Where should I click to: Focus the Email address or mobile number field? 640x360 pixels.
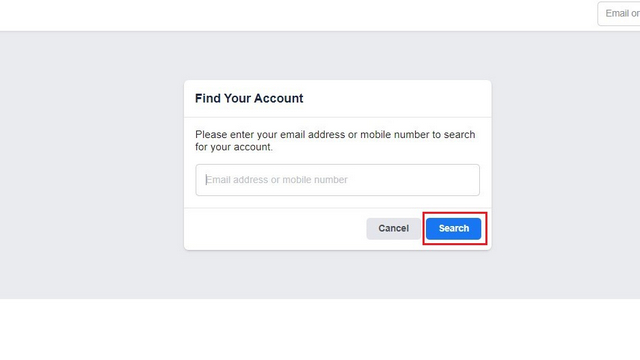tap(338, 180)
